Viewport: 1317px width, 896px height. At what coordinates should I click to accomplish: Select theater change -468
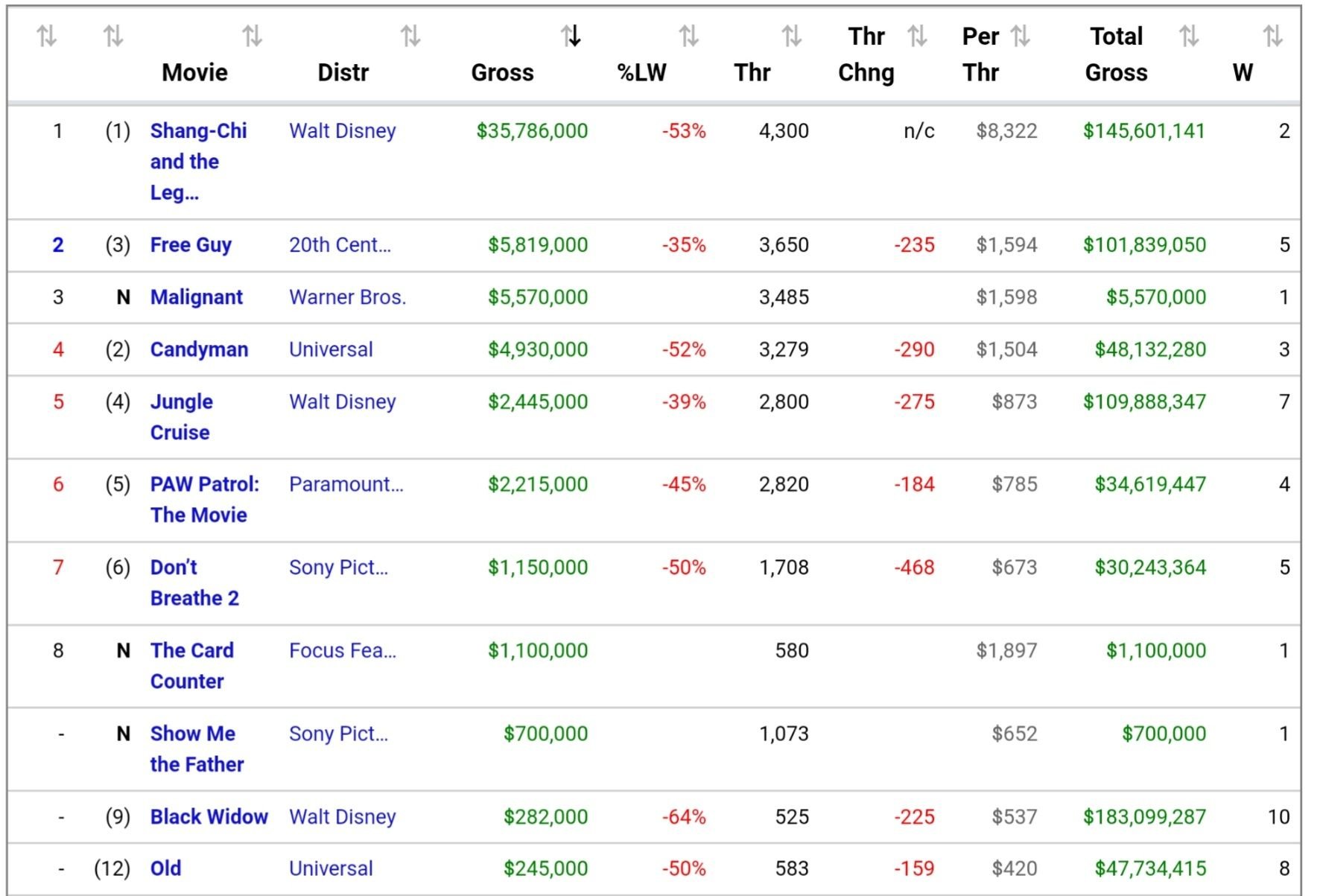click(914, 568)
